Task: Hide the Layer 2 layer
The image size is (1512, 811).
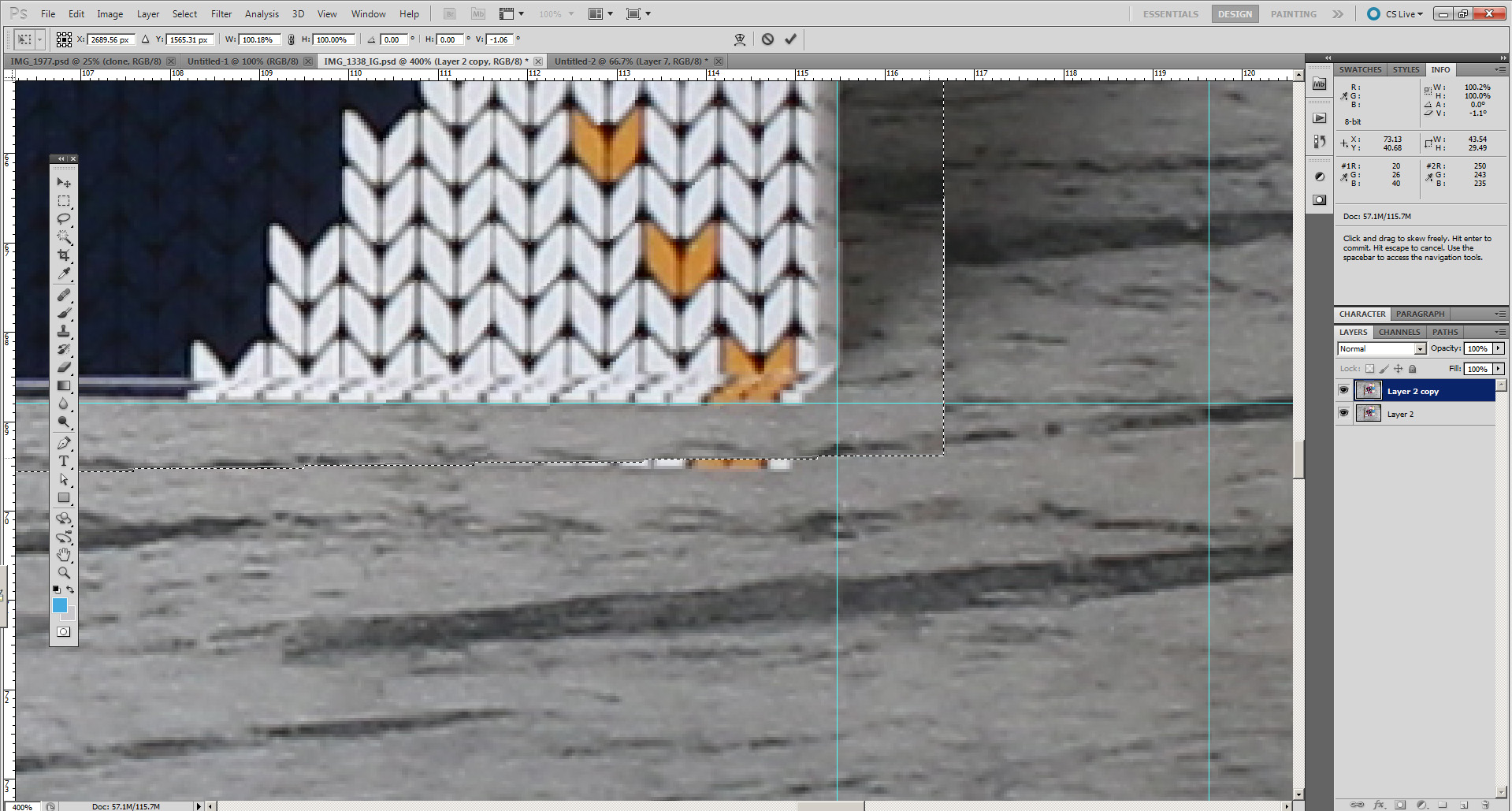Action: point(1343,413)
